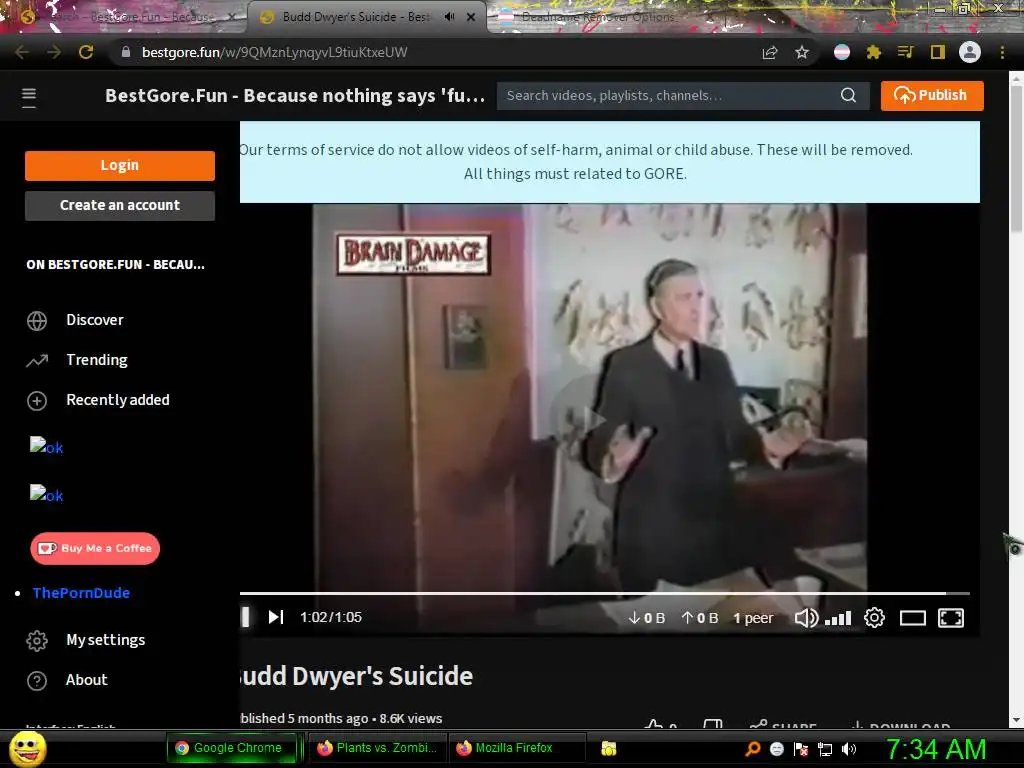Toggle the Chrome side panel
The width and height of the screenshot is (1024, 768).
(x=938, y=52)
